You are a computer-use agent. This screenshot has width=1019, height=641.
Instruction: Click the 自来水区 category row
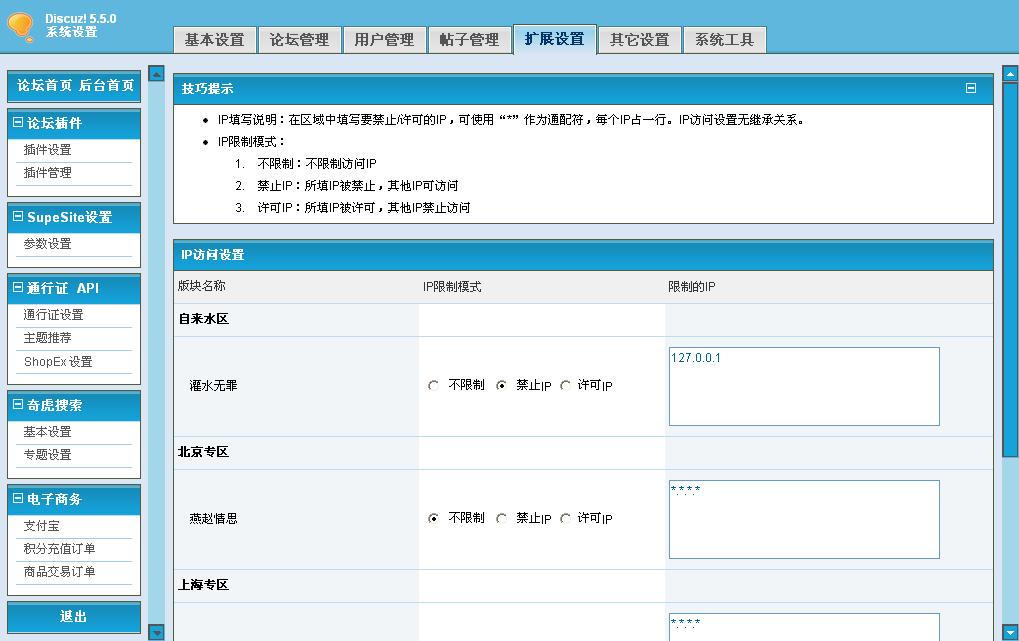[x=584, y=319]
